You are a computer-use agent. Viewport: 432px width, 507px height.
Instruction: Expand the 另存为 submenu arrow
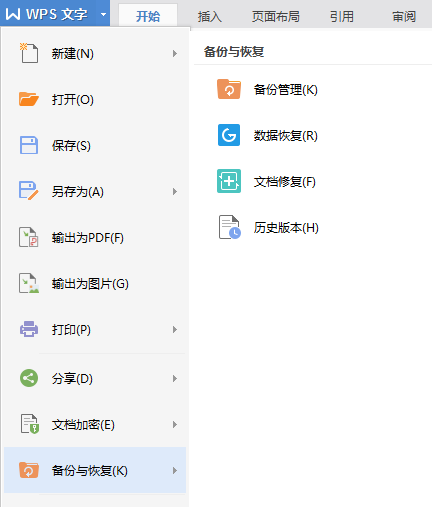tap(175, 191)
